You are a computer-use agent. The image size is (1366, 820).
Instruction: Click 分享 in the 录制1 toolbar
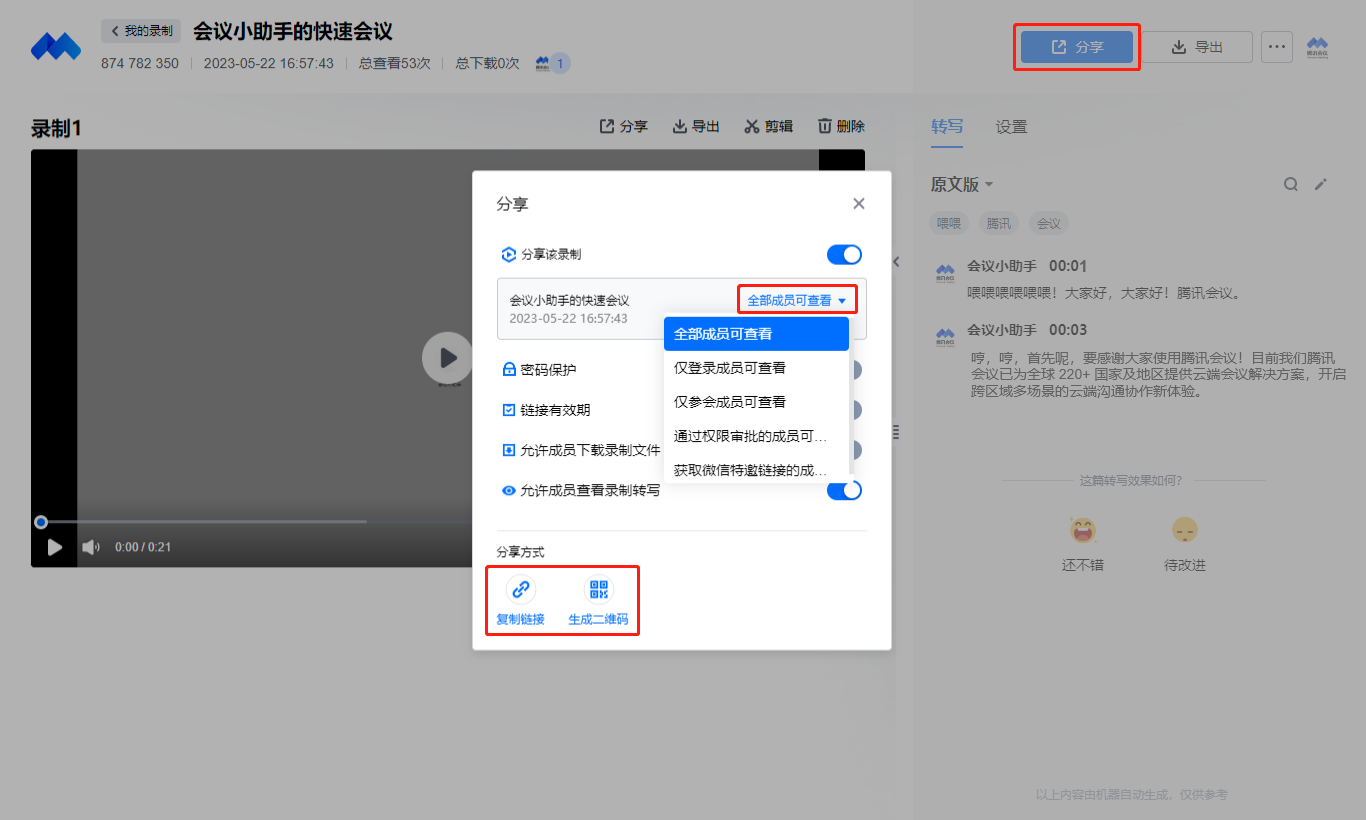(x=623, y=126)
